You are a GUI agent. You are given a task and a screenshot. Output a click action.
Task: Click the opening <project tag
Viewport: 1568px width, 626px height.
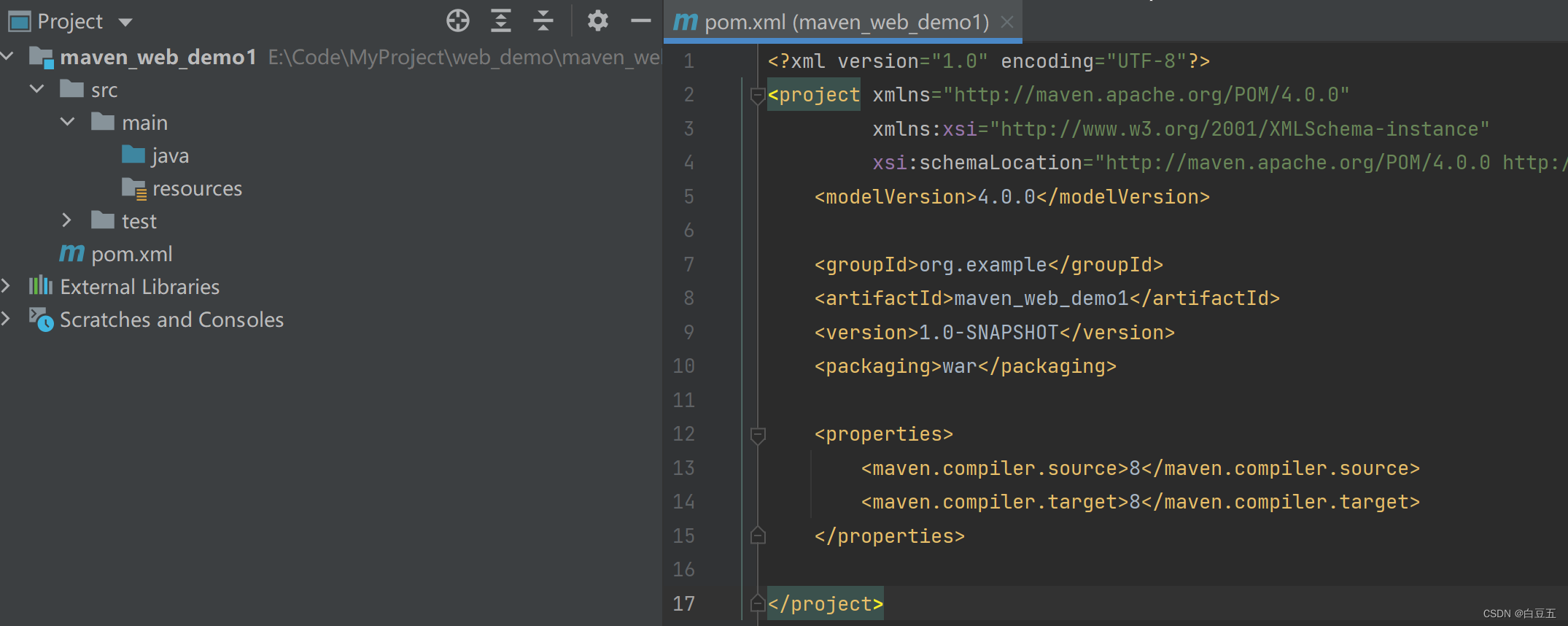point(813,95)
